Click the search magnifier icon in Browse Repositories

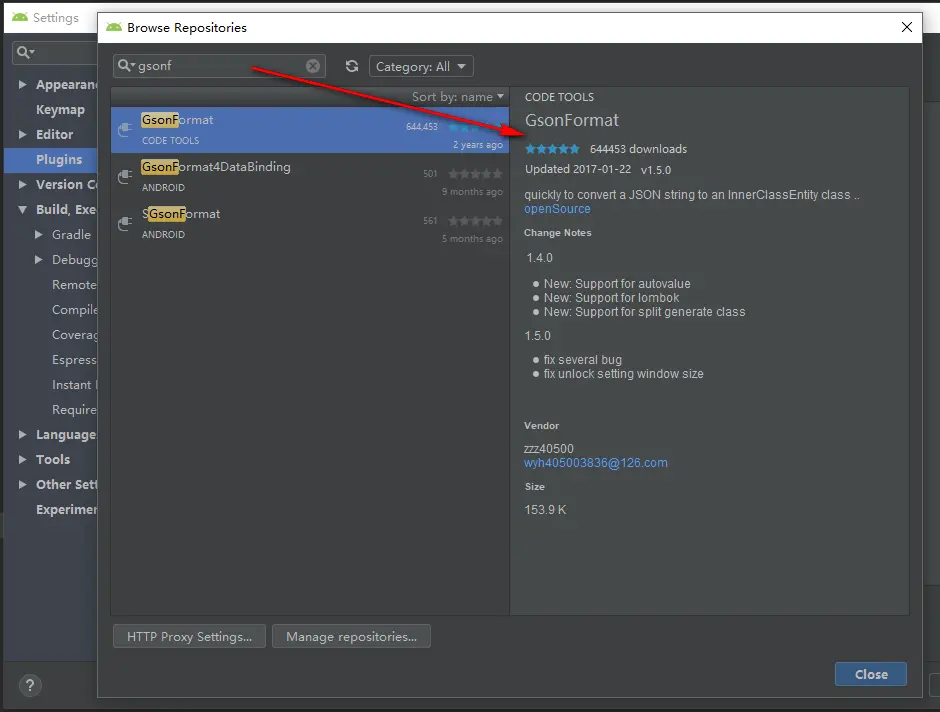click(x=125, y=65)
